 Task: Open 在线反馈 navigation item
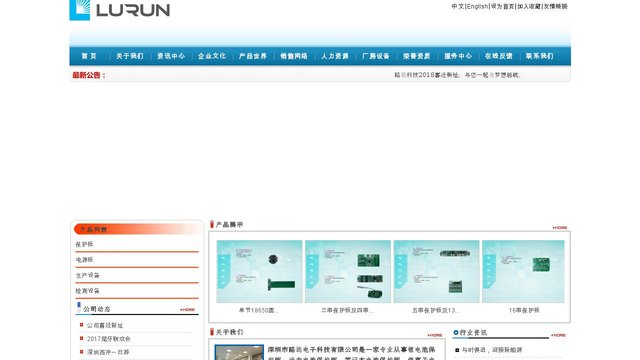498,56
